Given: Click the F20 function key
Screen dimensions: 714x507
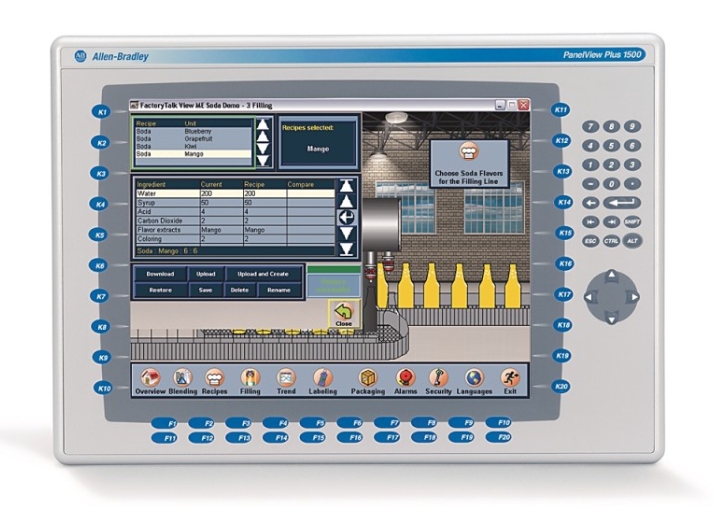Looking at the screenshot, I should [498, 437].
